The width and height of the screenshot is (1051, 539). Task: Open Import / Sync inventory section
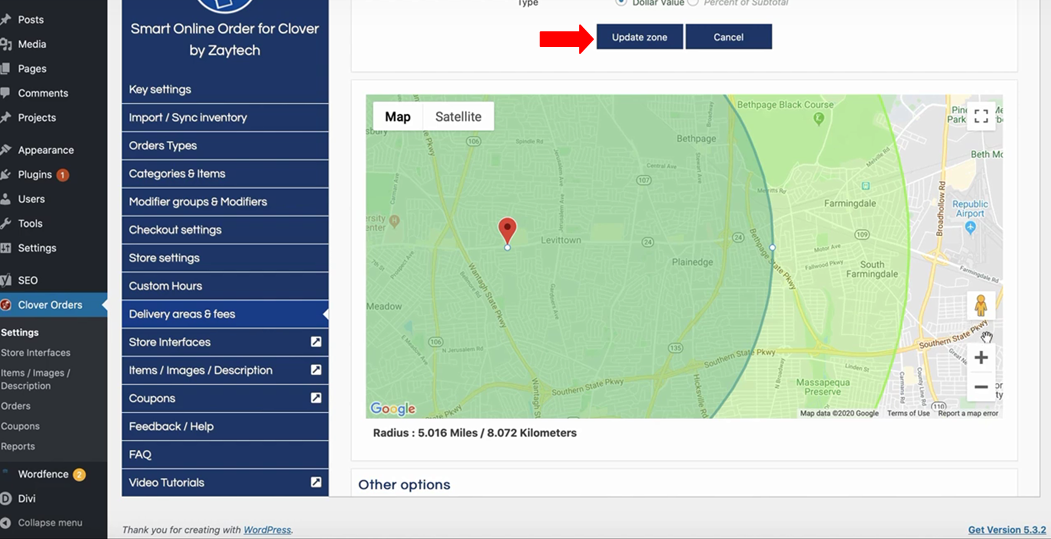pos(225,117)
